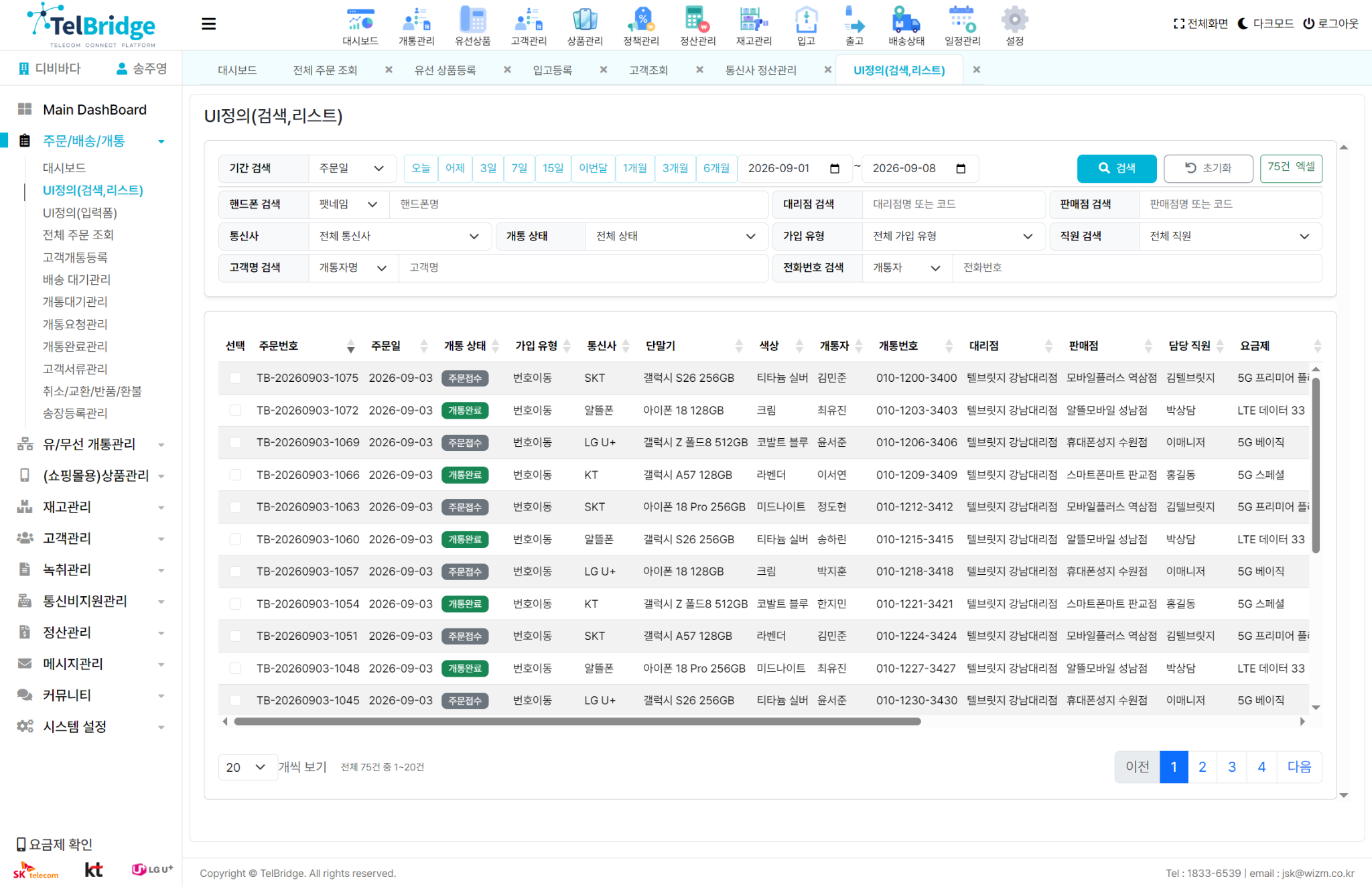1372x887 pixels.
Task: Select the 7일 quick date range
Action: (x=519, y=168)
